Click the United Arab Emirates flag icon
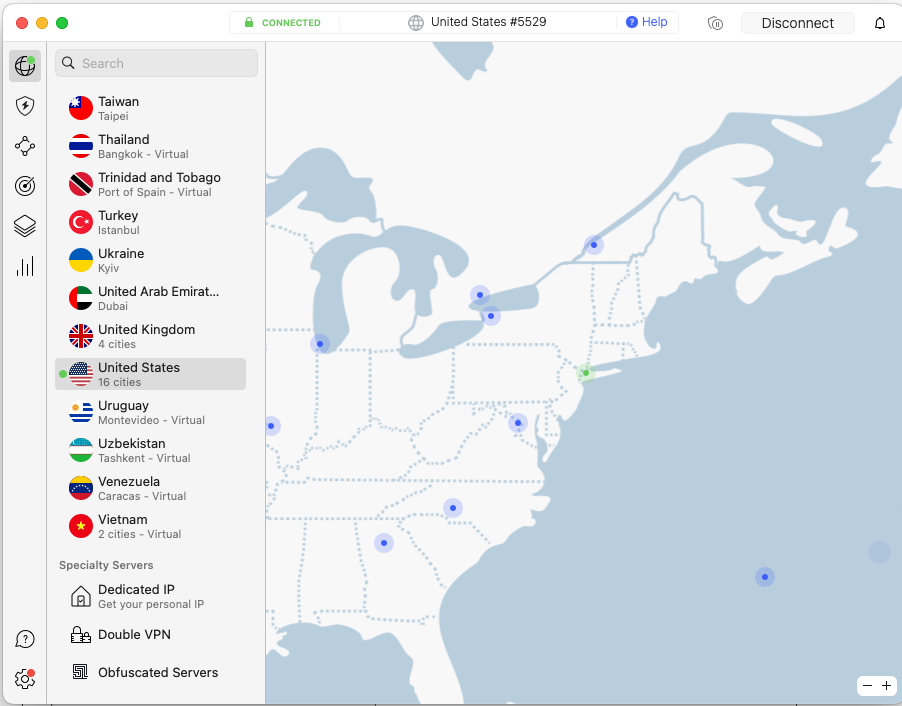Image resolution: width=902 pixels, height=706 pixels. tap(81, 298)
